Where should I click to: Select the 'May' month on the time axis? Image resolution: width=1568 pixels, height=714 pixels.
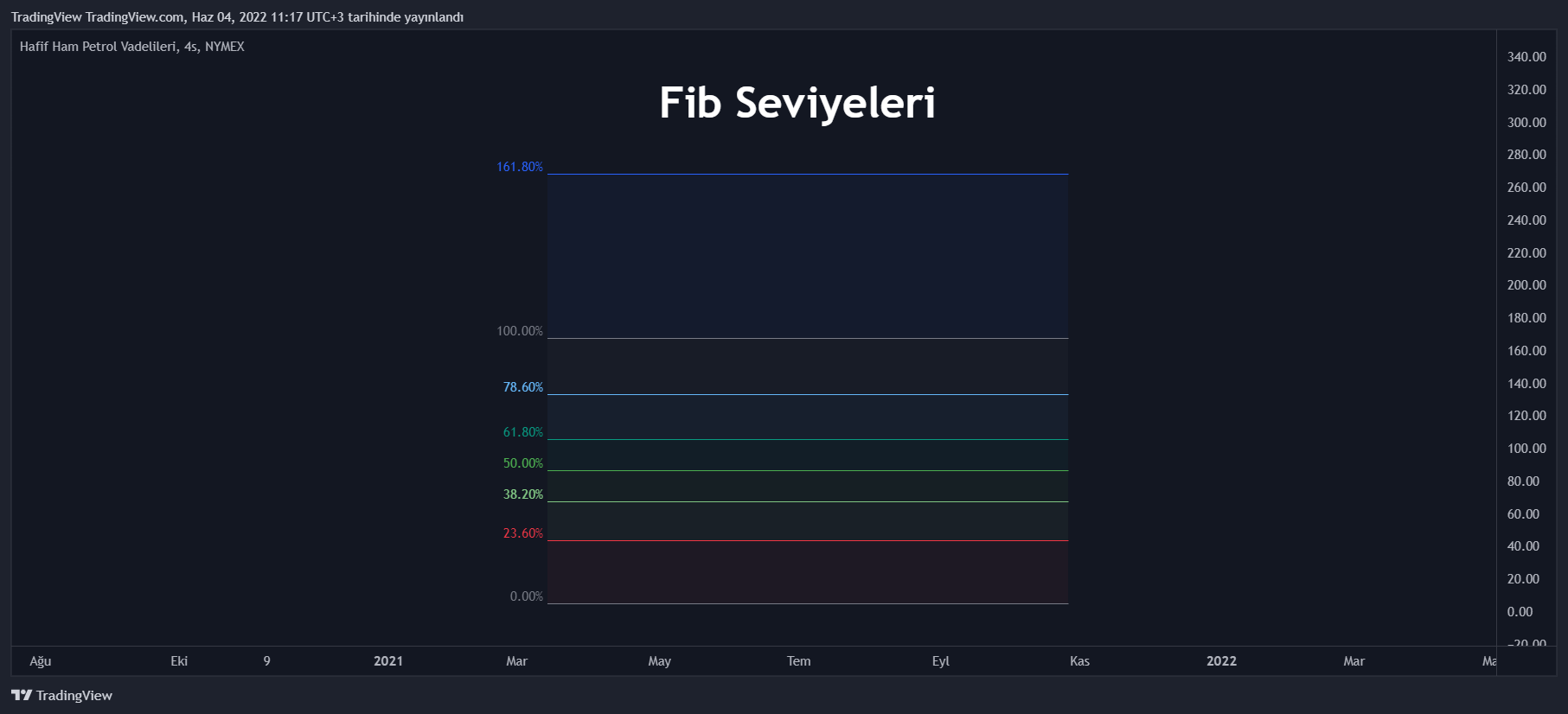coord(659,661)
